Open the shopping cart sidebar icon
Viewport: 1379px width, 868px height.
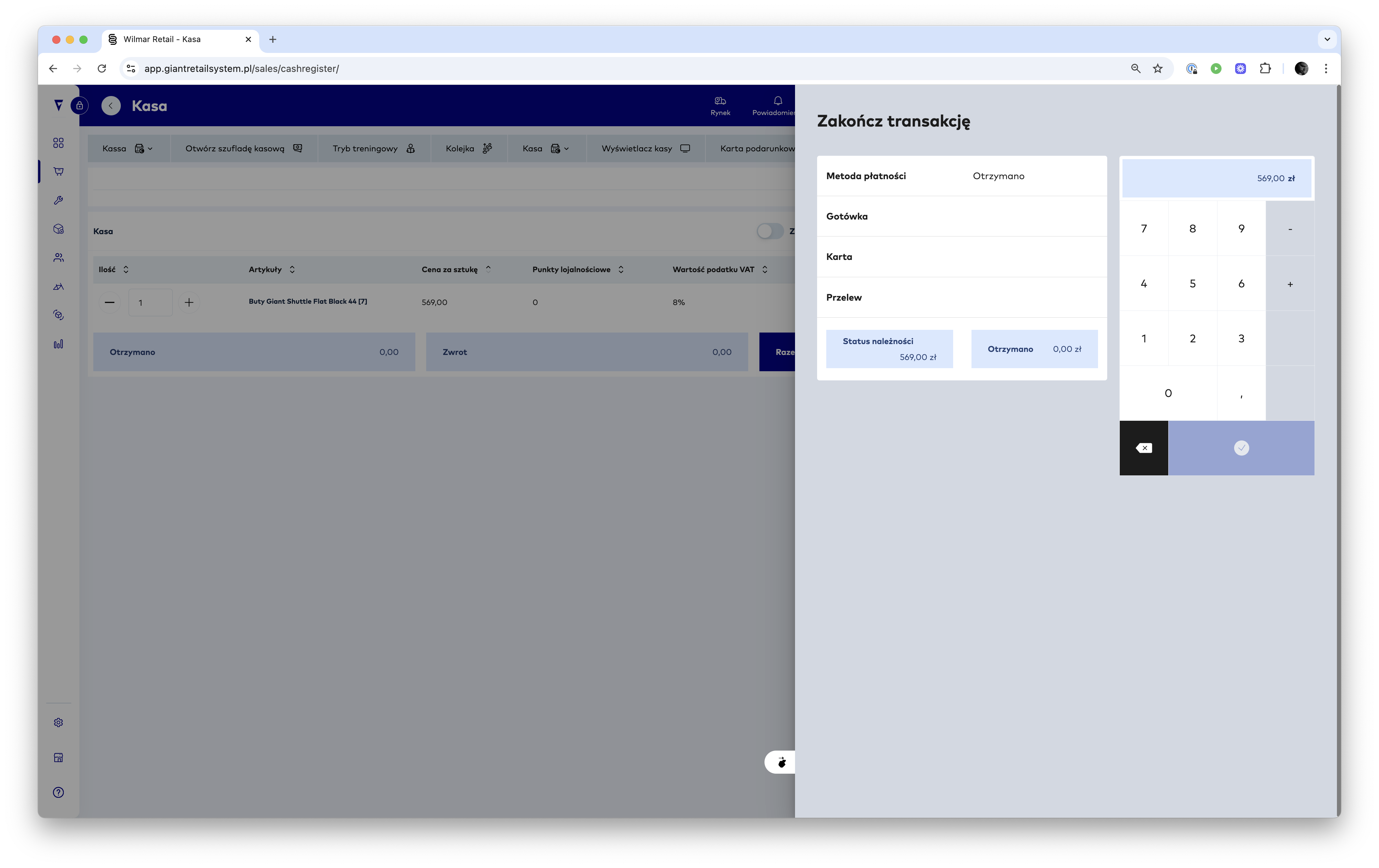(x=58, y=171)
